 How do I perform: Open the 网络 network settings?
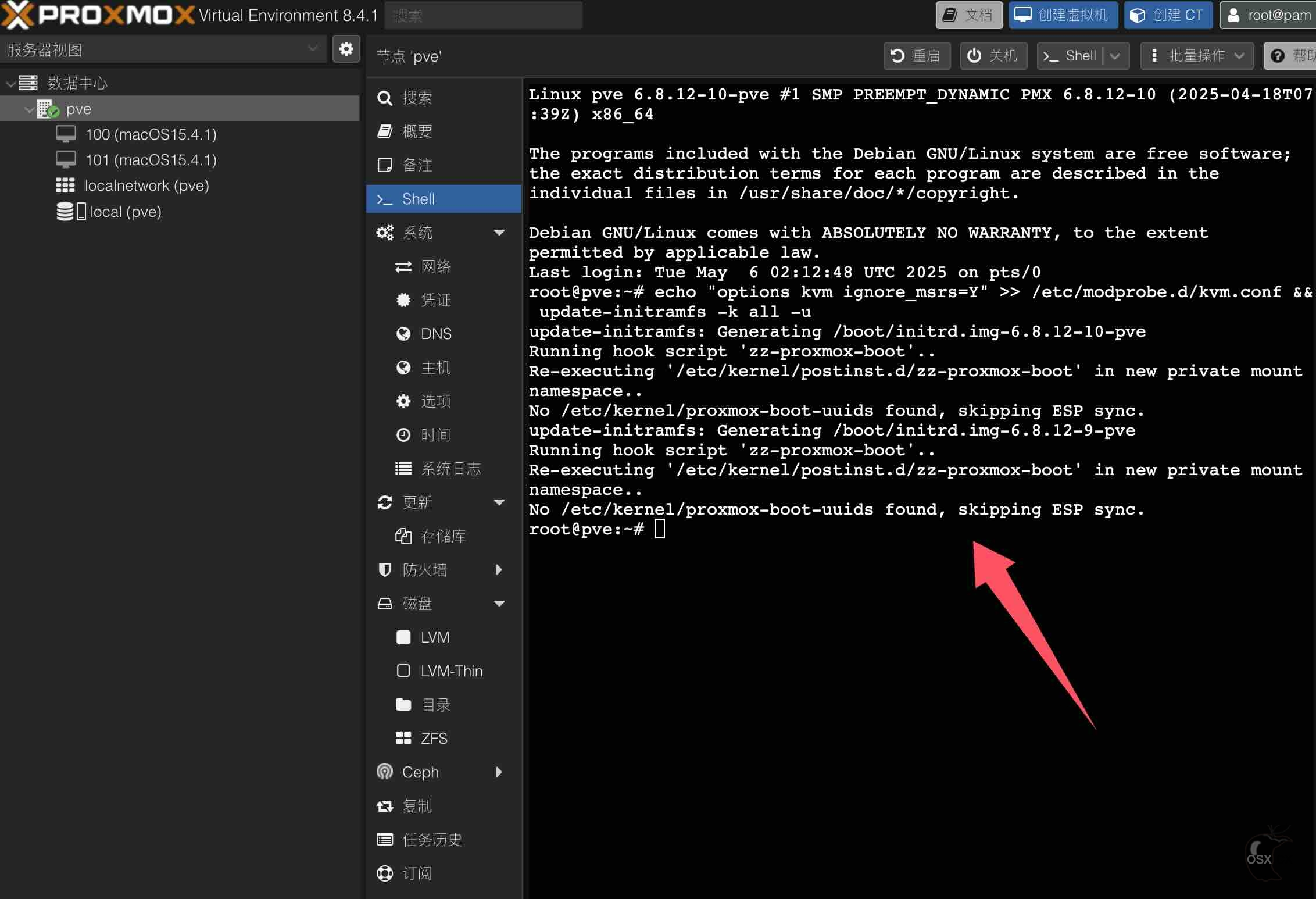pos(444,266)
